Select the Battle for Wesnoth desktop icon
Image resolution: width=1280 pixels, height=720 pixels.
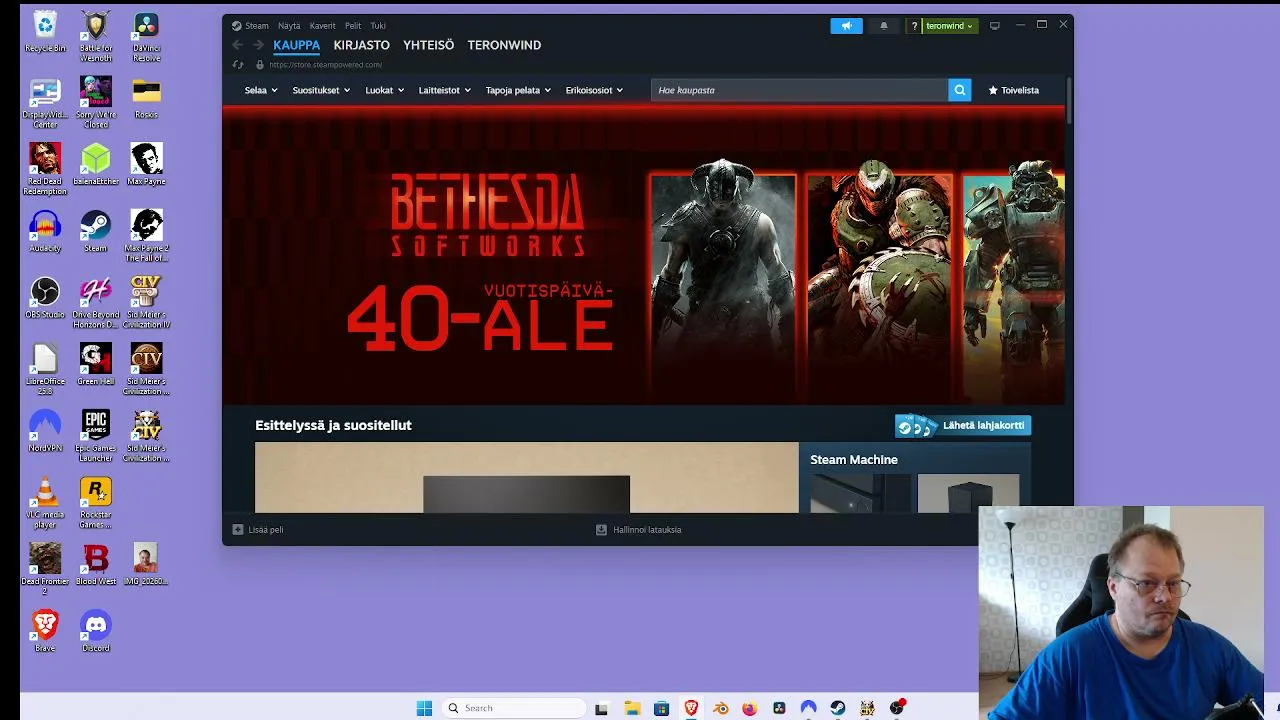pos(96,36)
